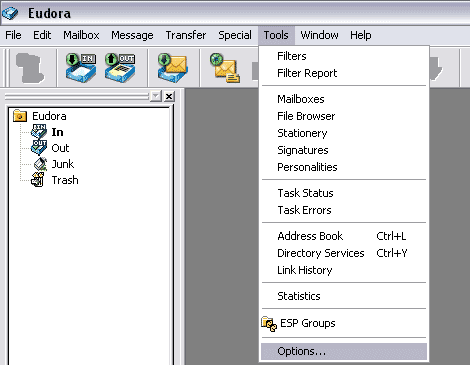Show Task Status window
Screen dimensions: 470x365
(344, 193)
